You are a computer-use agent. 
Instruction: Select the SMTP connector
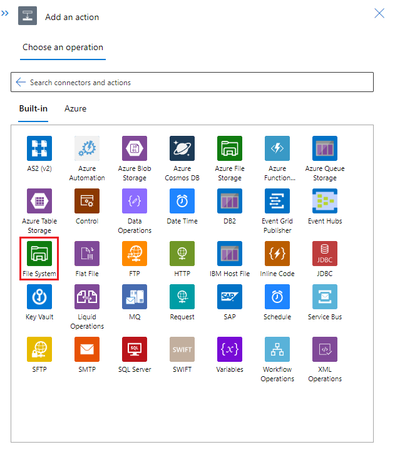87,349
